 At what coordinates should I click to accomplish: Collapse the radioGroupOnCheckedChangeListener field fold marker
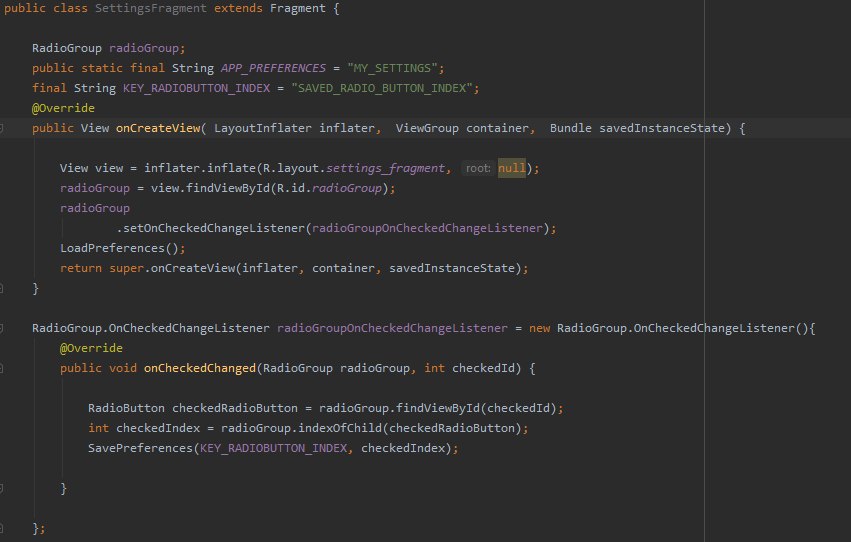[1, 328]
